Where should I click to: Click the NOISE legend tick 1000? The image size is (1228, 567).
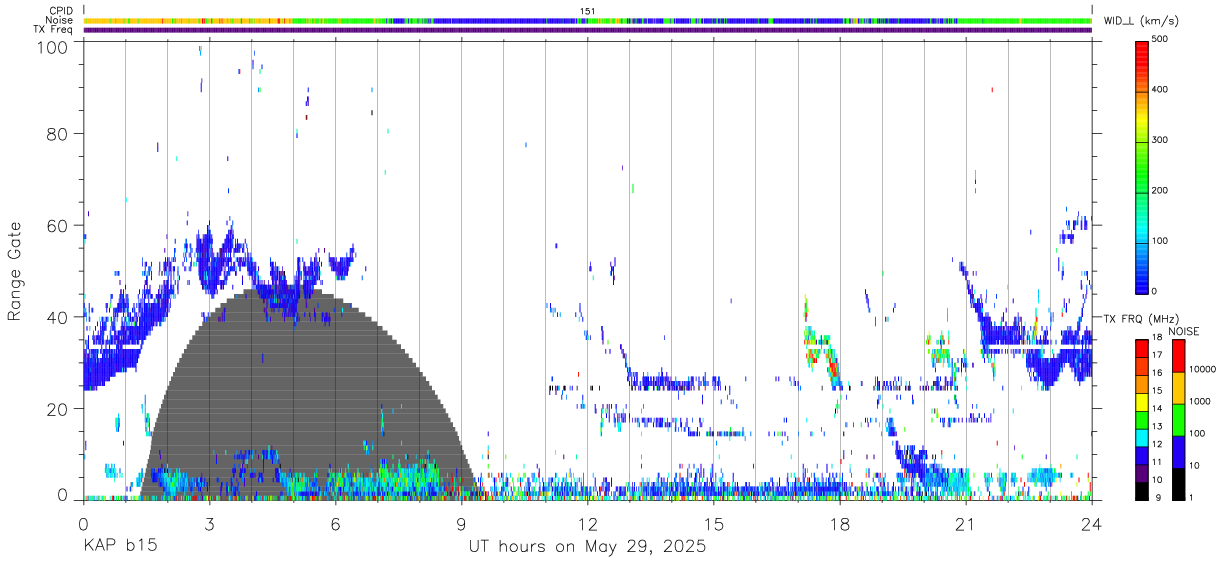[1200, 401]
